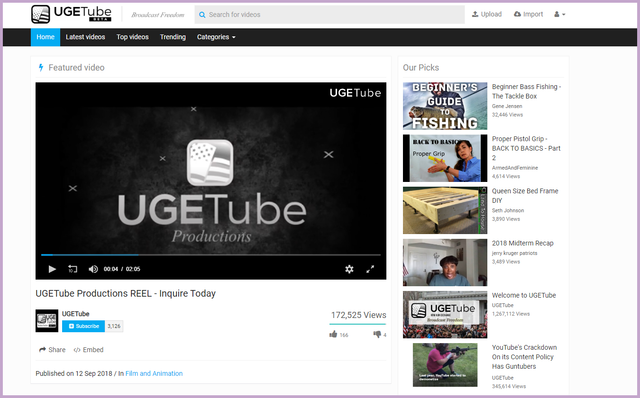The height and width of the screenshot is (398, 640).
Task: Open the user account dropdown
Action: [560, 14]
